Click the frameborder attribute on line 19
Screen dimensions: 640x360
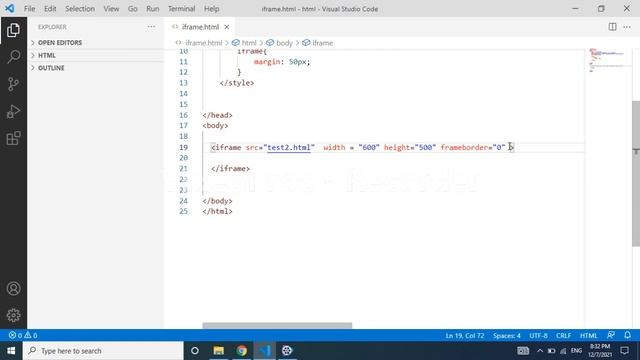(464, 147)
